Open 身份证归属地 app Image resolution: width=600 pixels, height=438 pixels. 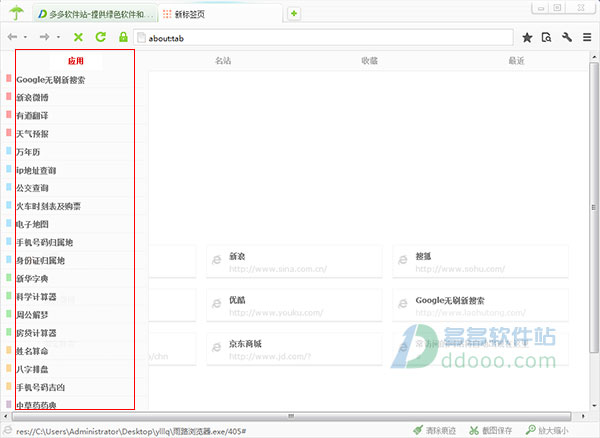point(40,261)
